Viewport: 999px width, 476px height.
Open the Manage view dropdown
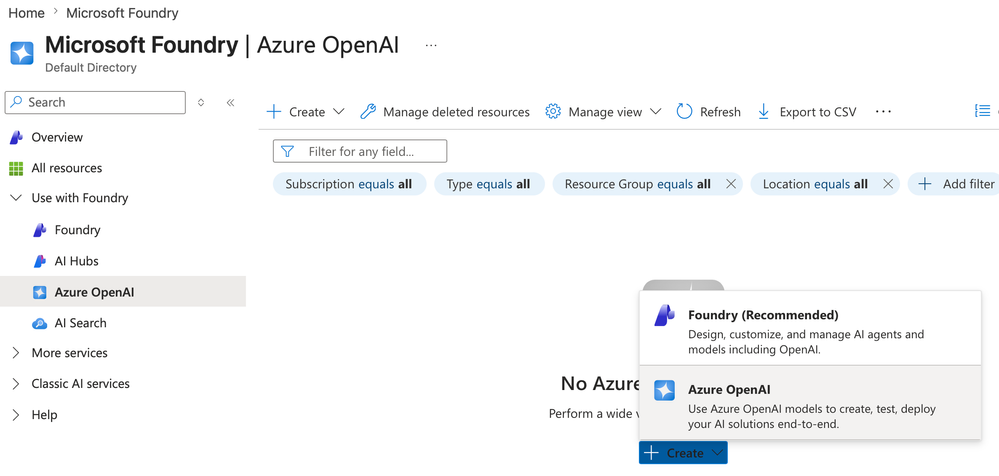point(604,112)
